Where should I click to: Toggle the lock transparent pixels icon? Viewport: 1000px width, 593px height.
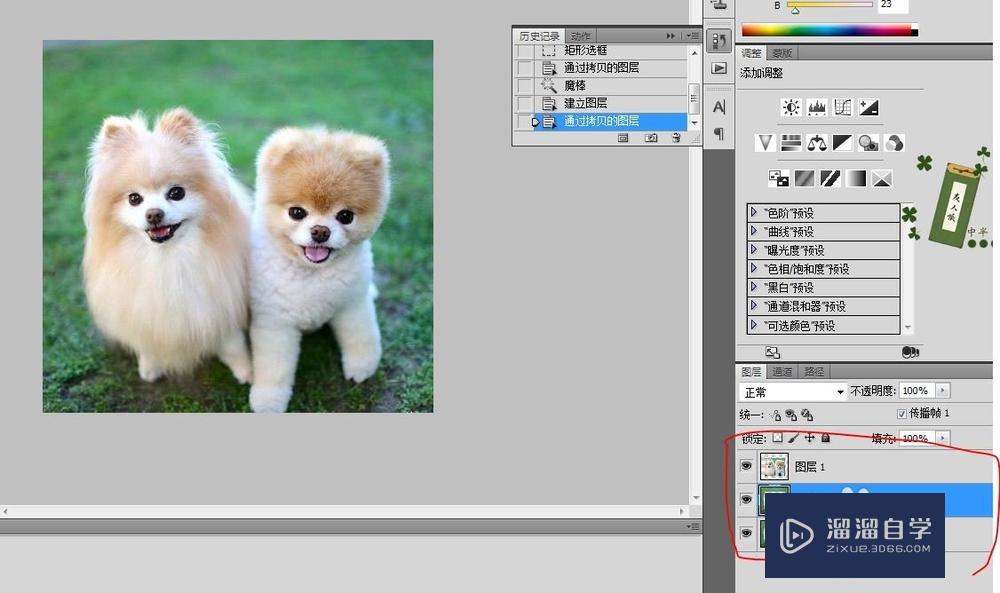(778, 438)
